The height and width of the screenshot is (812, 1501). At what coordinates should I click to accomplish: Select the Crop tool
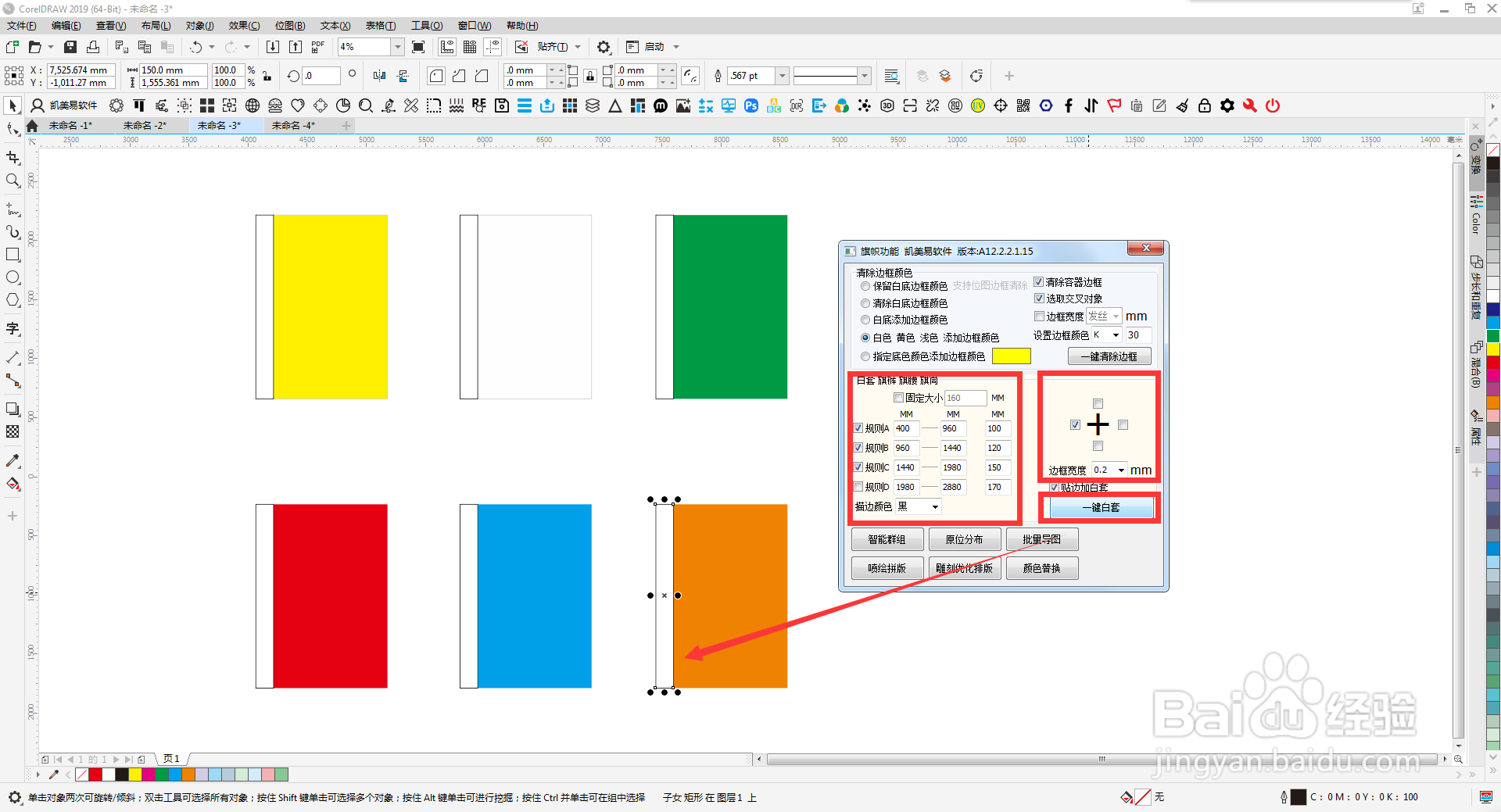point(13,158)
